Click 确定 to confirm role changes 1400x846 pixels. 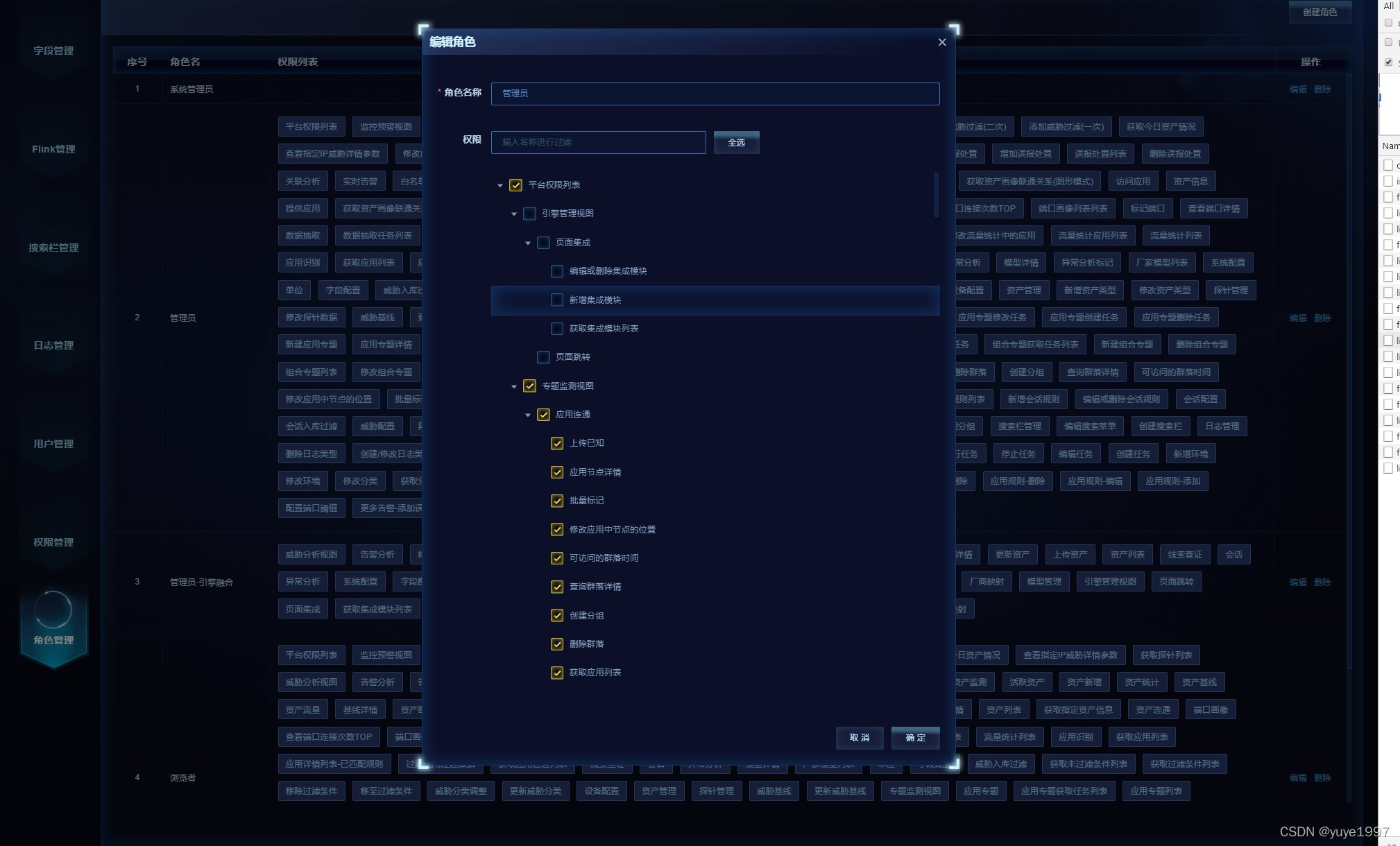point(916,738)
